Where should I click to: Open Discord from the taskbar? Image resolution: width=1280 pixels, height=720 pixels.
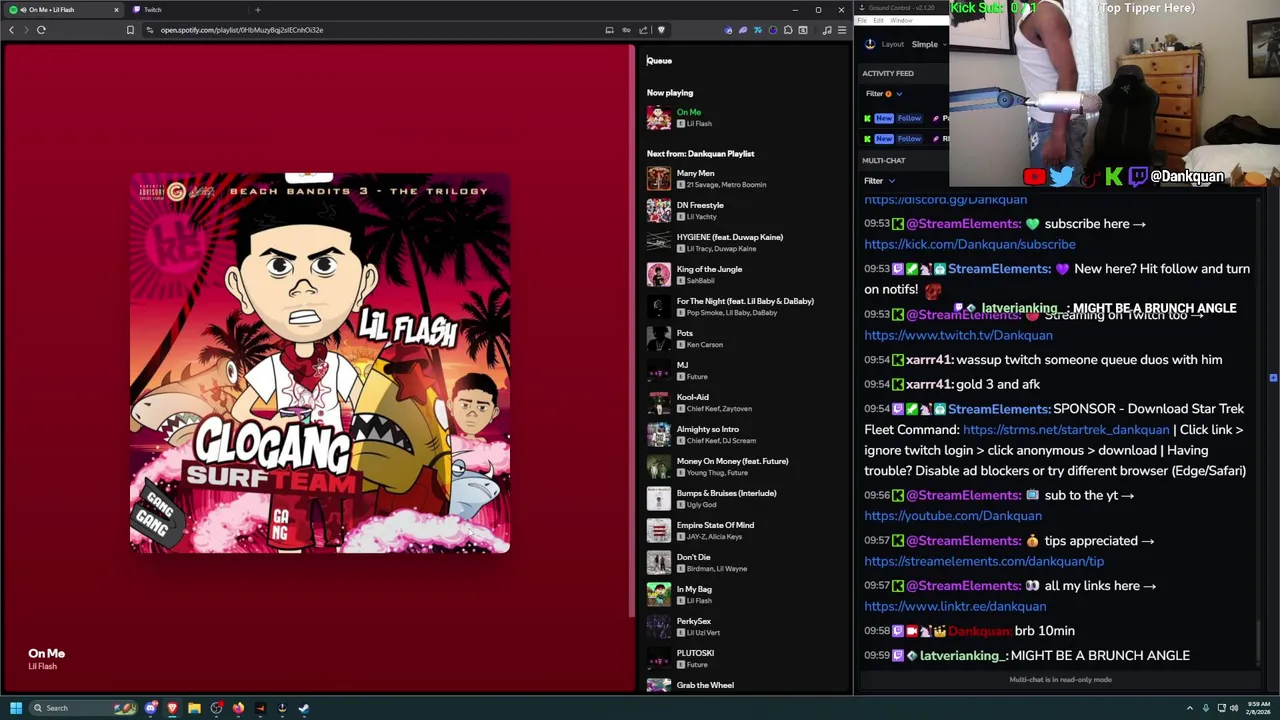tap(150, 708)
